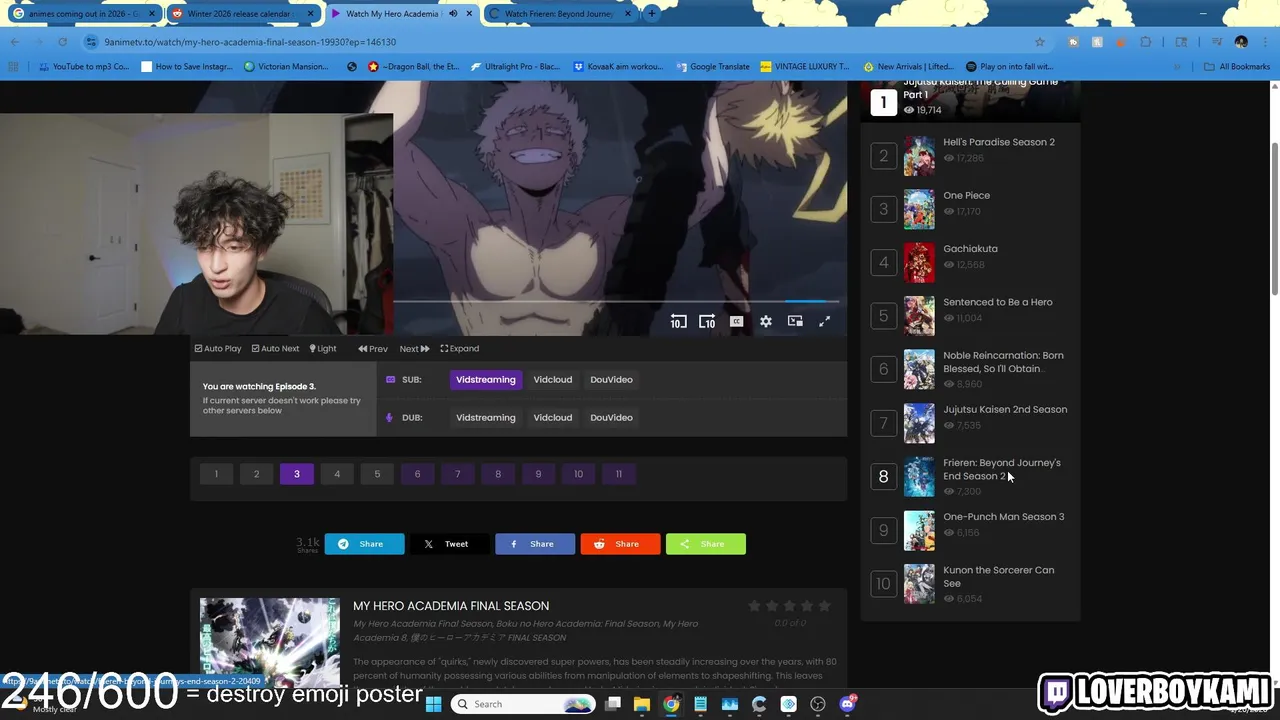Bookmark this page star icon

click(1040, 42)
